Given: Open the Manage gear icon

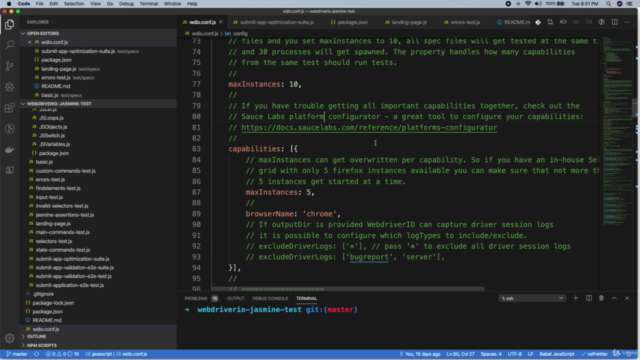Looking at the screenshot, I should coord(9,338).
